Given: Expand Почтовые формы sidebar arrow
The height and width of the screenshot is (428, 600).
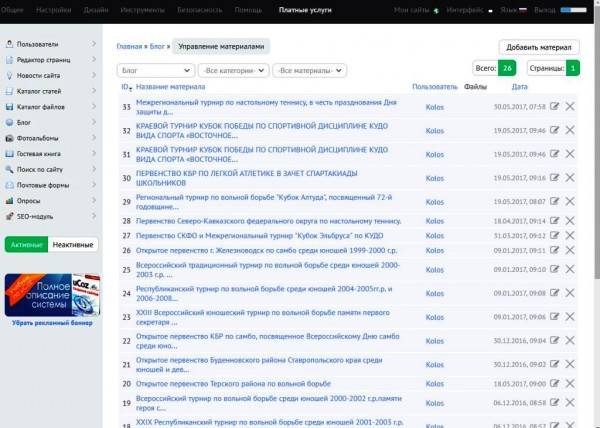Looking at the screenshot, I should [94, 185].
